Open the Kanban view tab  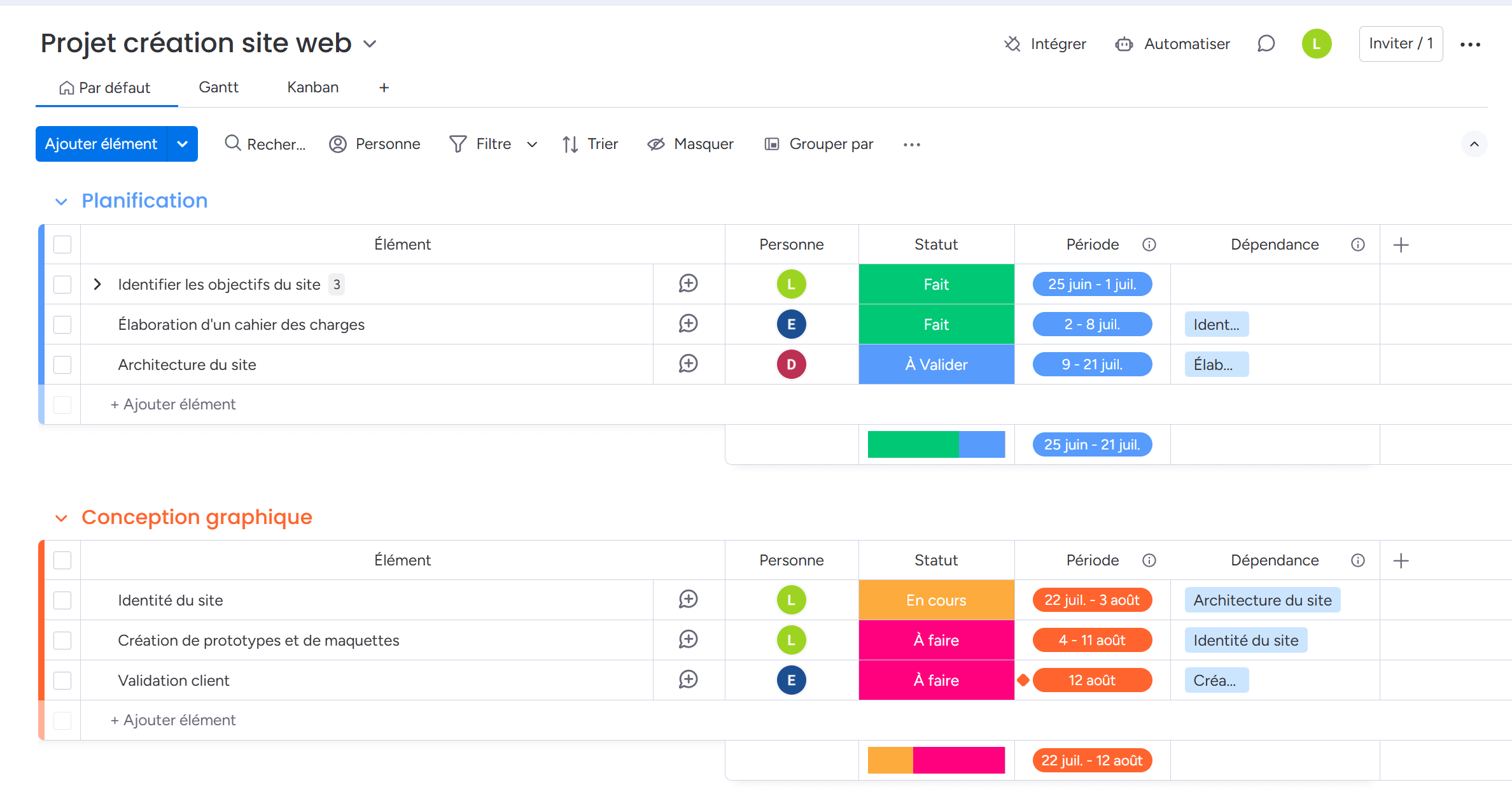[x=312, y=87]
